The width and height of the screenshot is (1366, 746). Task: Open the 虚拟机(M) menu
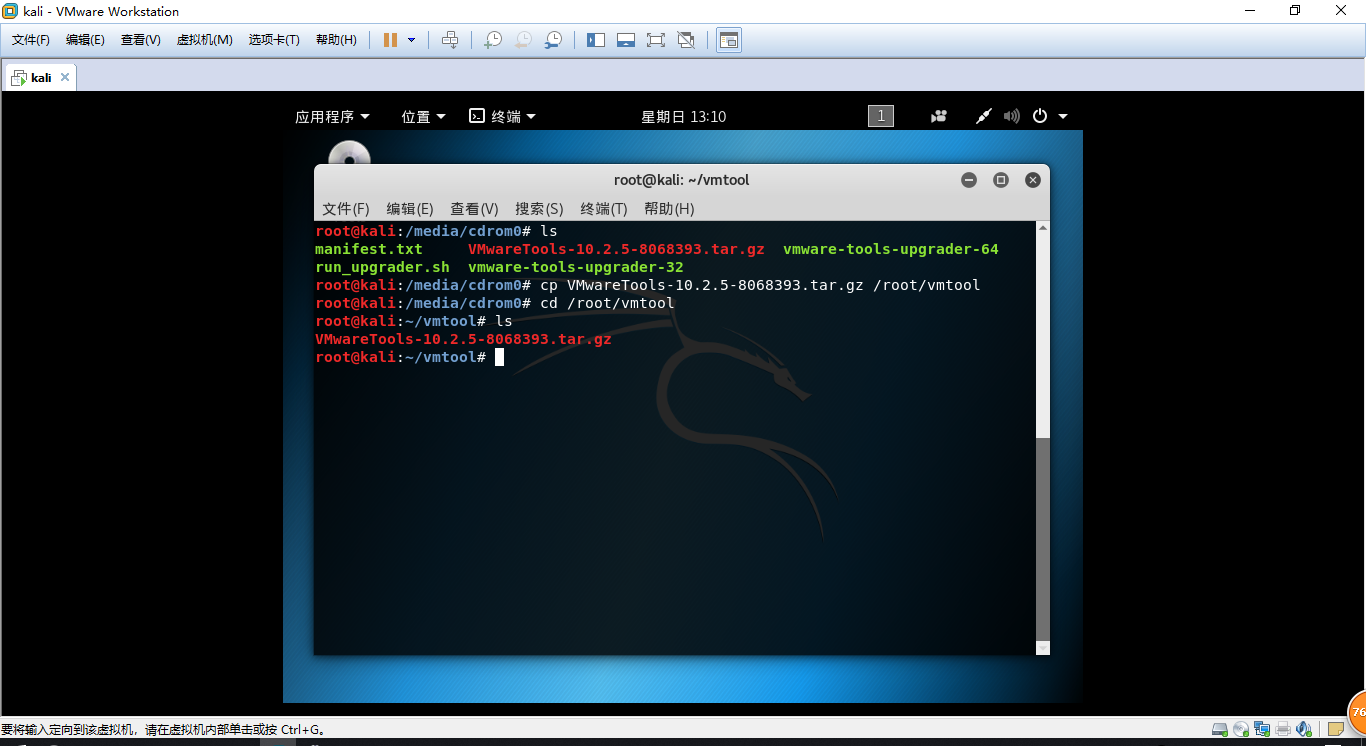[x=205, y=40]
